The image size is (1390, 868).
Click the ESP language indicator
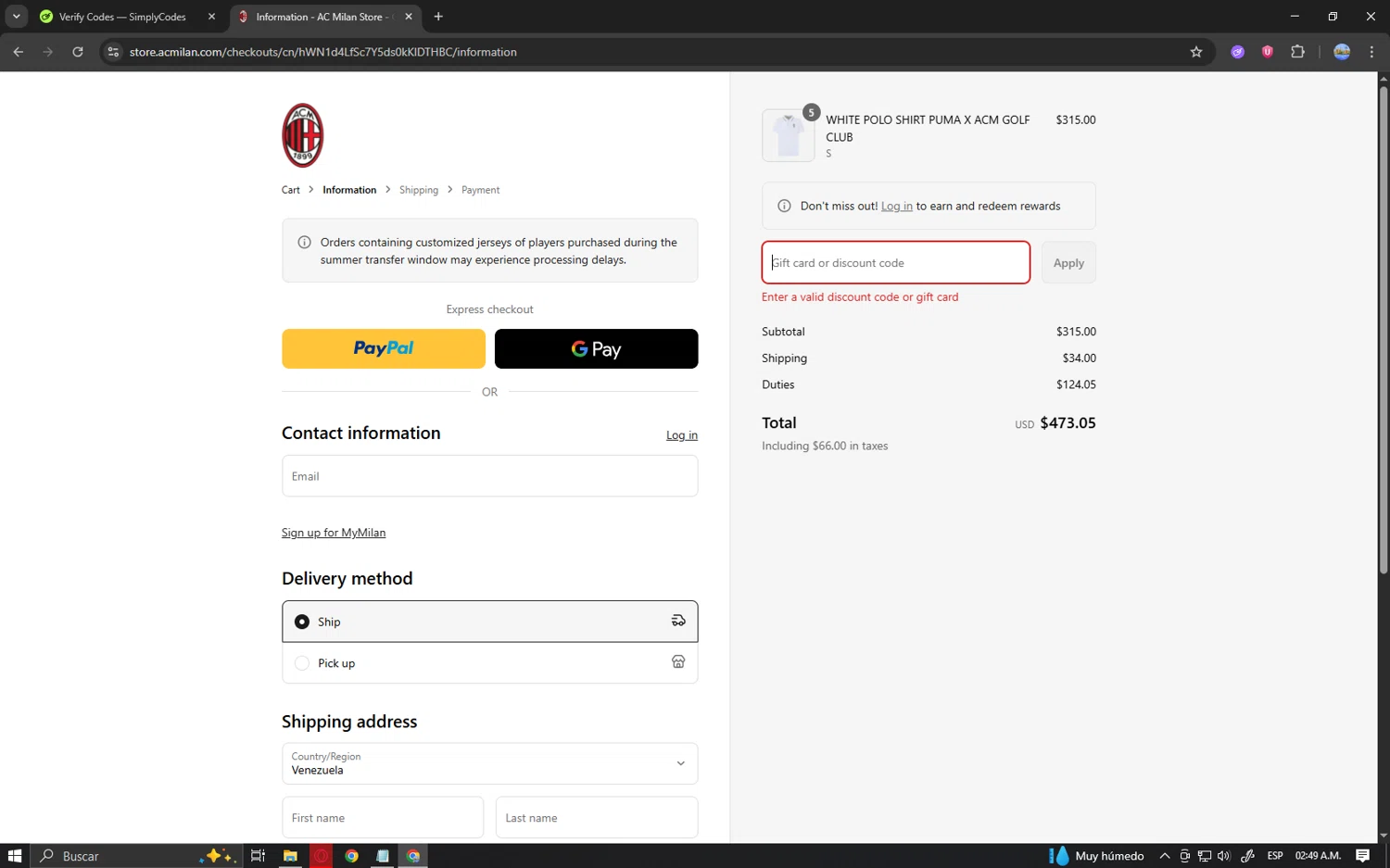point(1275,855)
